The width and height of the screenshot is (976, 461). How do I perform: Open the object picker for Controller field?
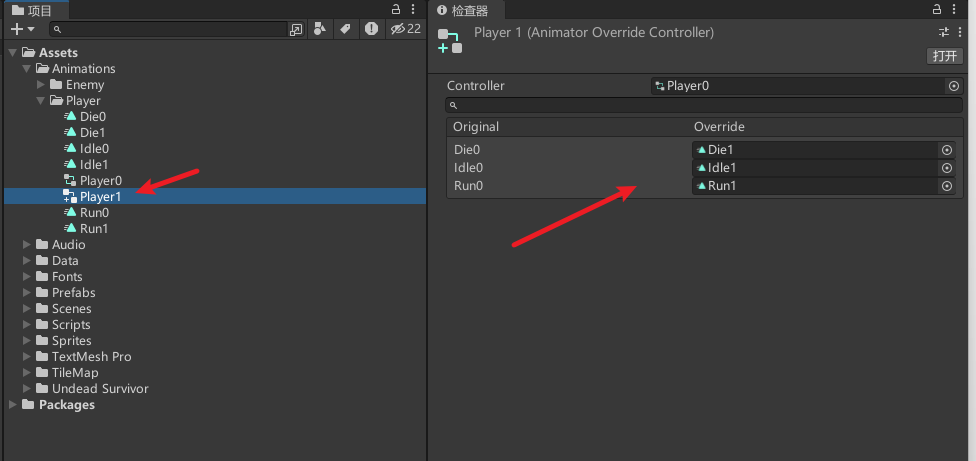(953, 86)
